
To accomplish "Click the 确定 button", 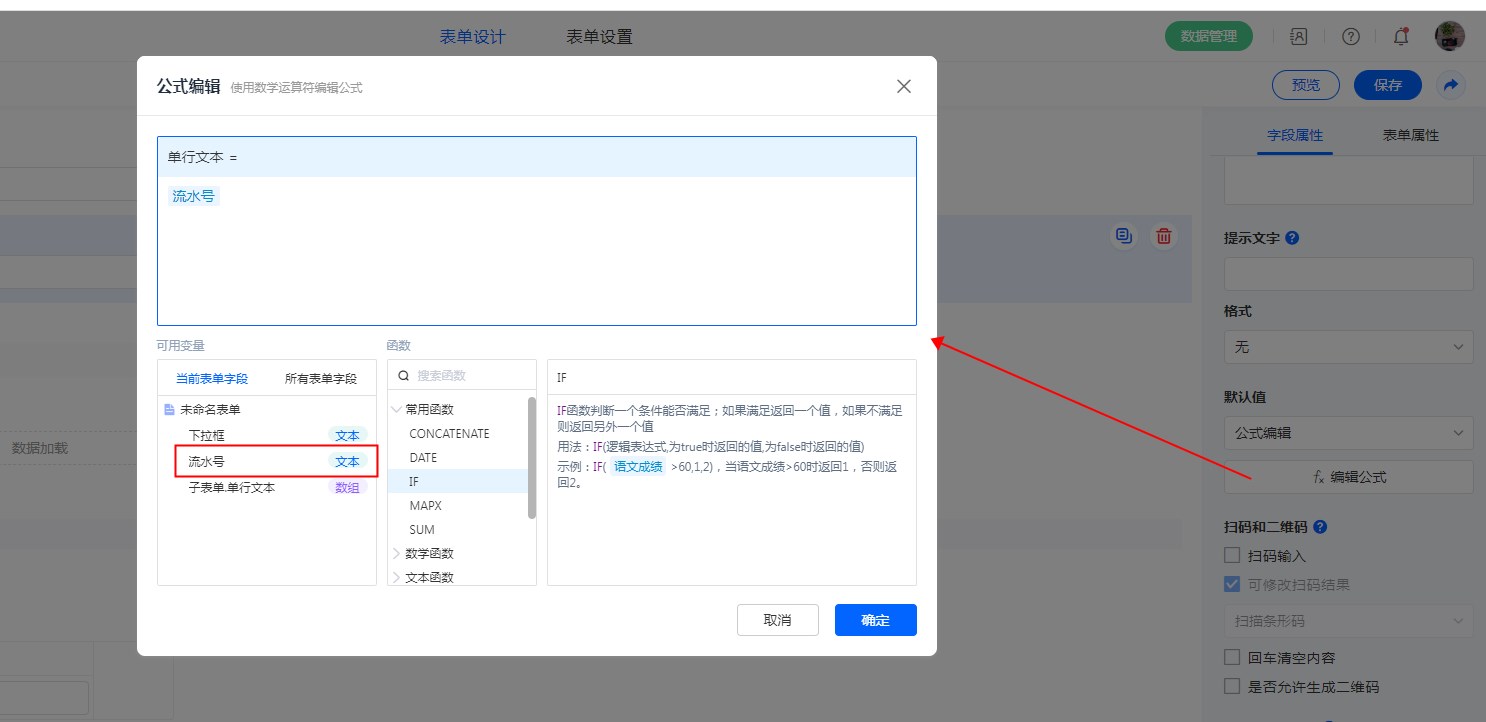I will (875, 620).
